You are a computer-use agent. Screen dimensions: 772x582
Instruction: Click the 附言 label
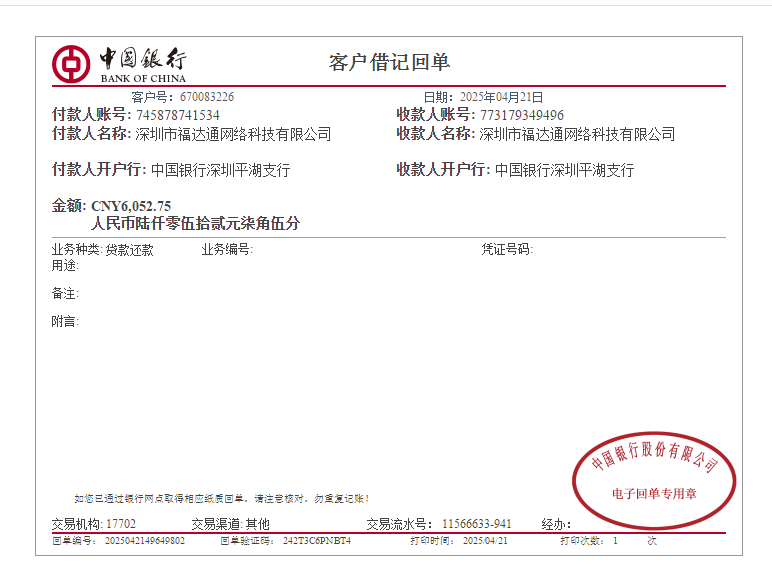[x=65, y=322]
